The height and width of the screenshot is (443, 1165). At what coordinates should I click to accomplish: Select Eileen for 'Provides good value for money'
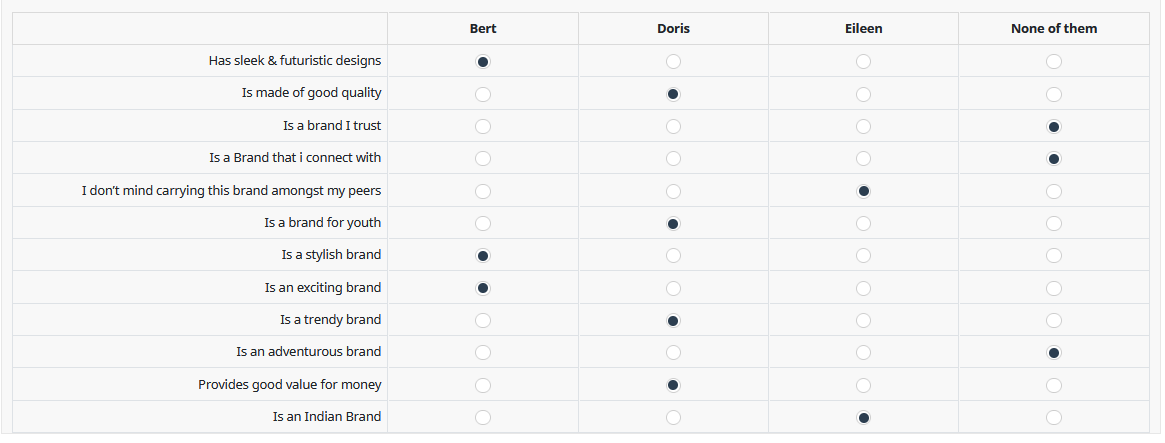click(x=863, y=385)
